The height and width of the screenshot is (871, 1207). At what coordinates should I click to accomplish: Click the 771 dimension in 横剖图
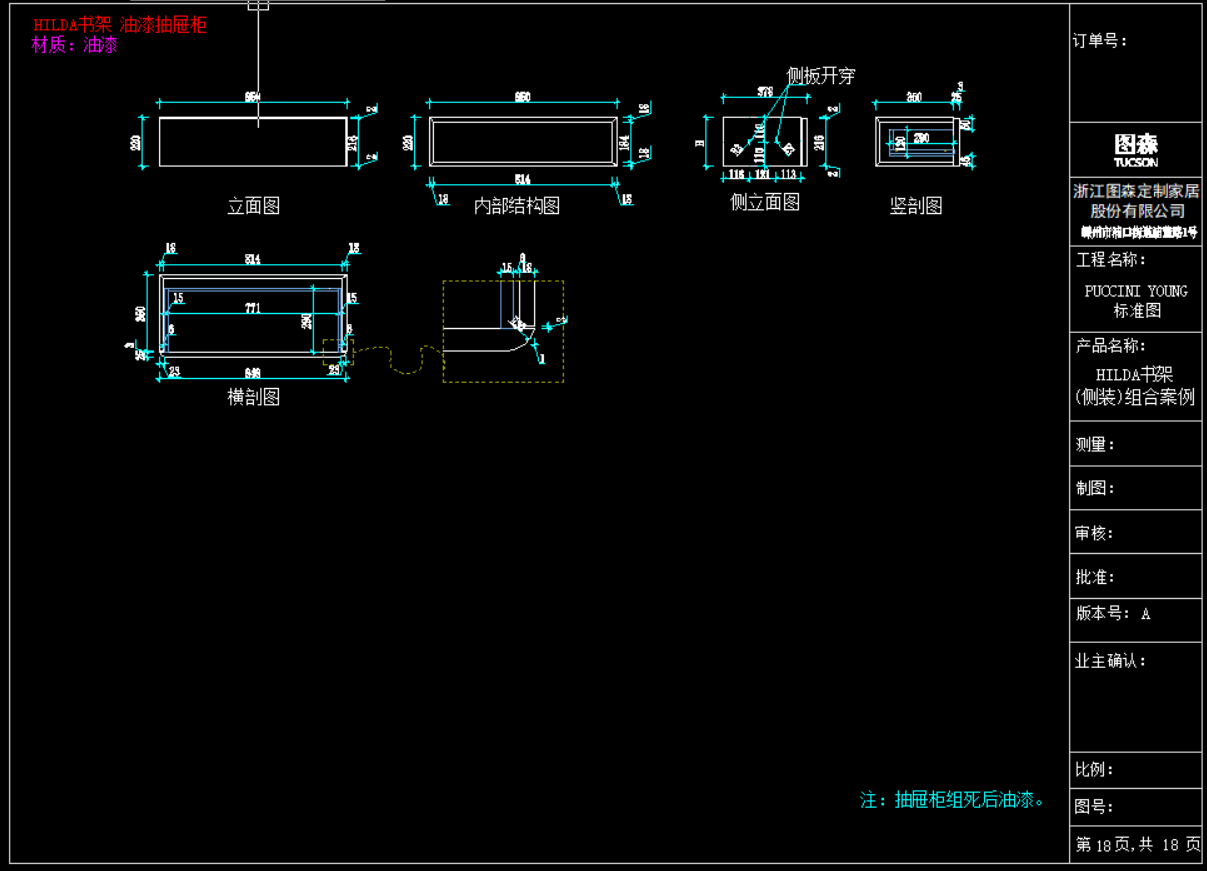tap(253, 309)
